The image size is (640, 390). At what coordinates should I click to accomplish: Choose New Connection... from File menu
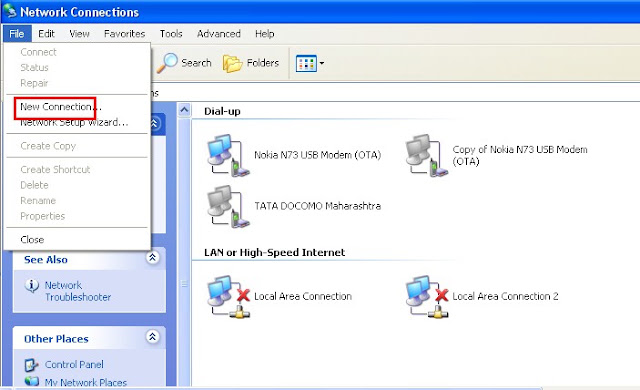pos(77,107)
